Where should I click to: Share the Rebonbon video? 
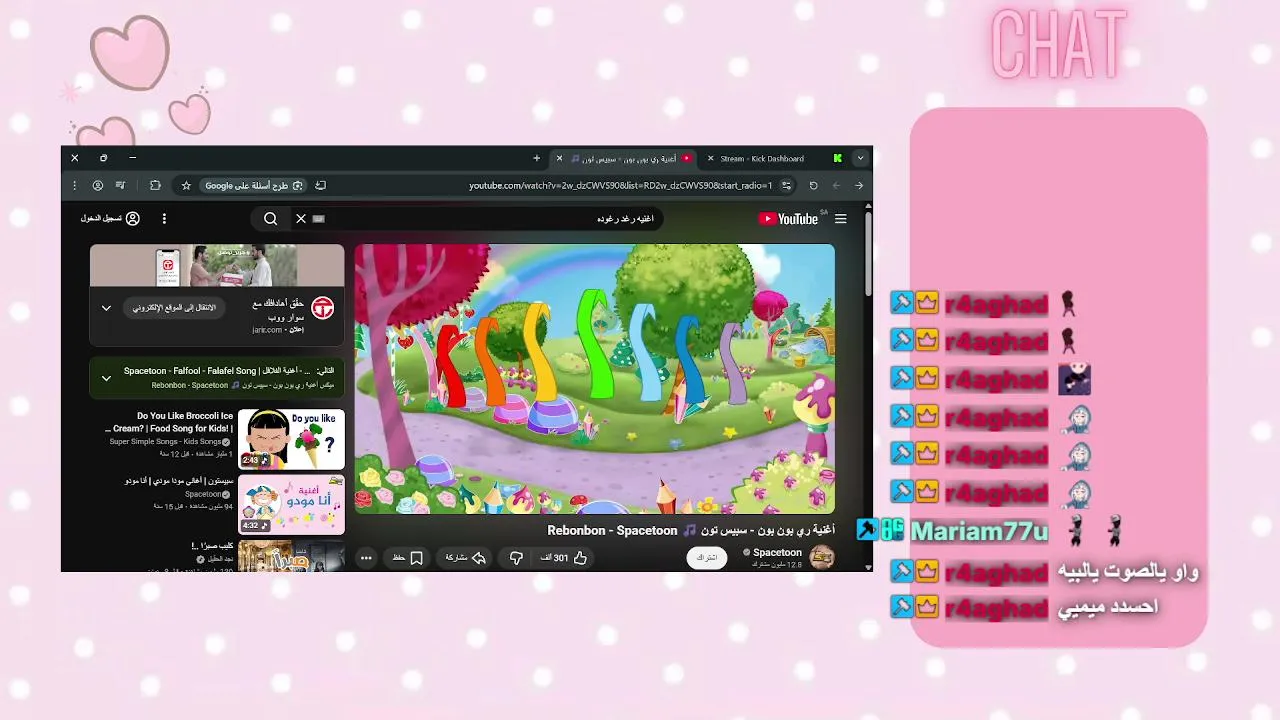pyautogui.click(x=465, y=558)
